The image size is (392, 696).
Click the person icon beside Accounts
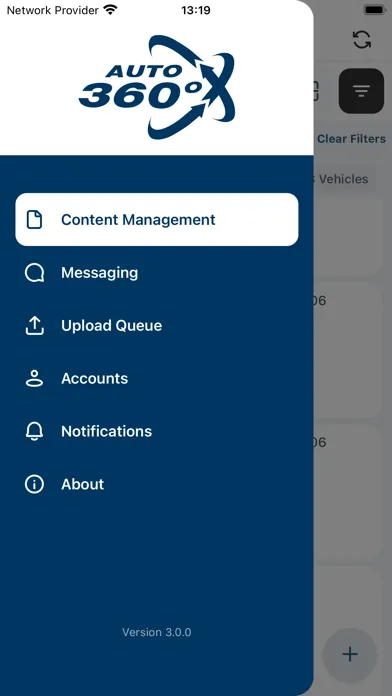(x=34, y=378)
